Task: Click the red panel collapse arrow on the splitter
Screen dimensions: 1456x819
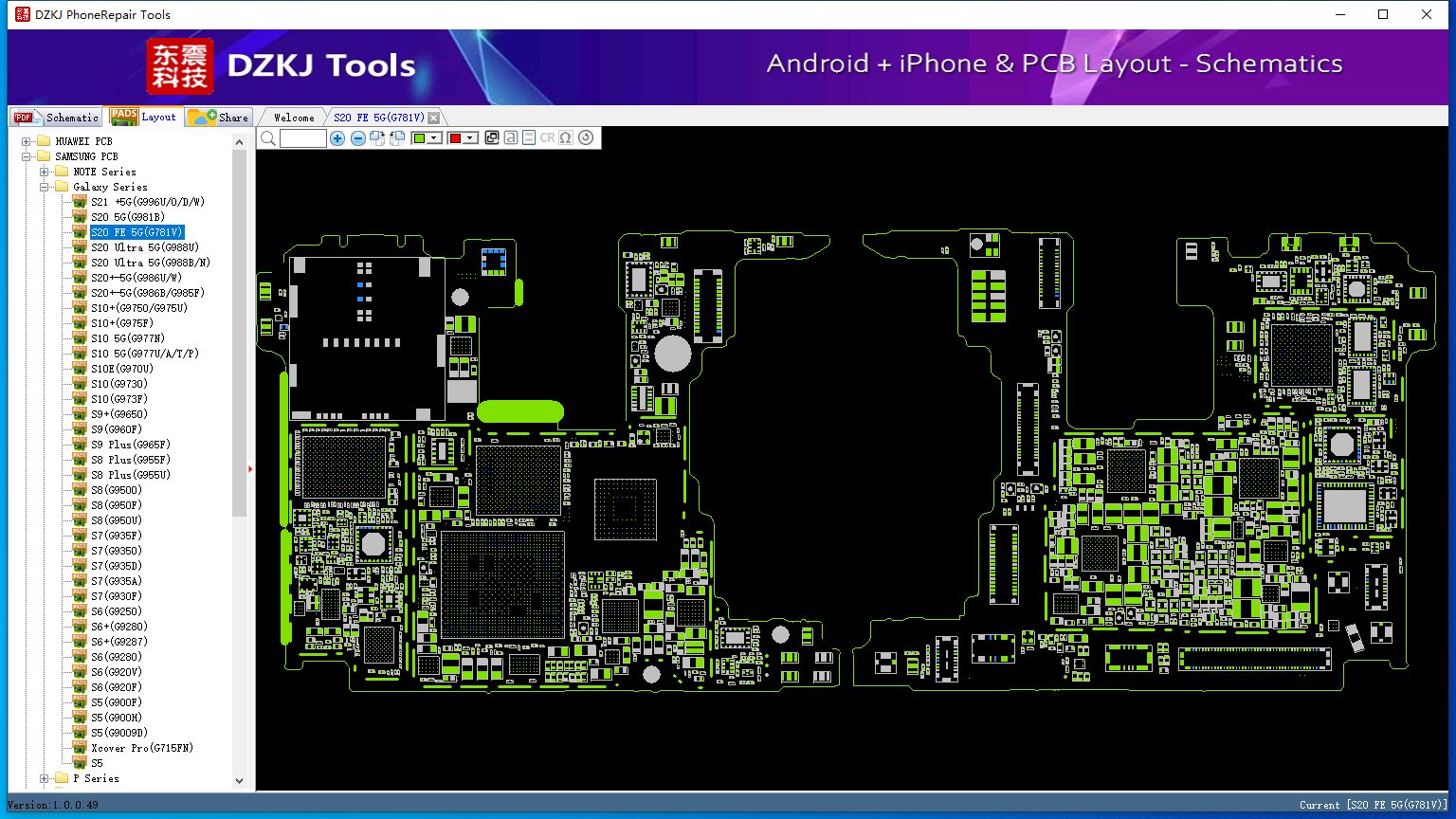Action: point(250,468)
